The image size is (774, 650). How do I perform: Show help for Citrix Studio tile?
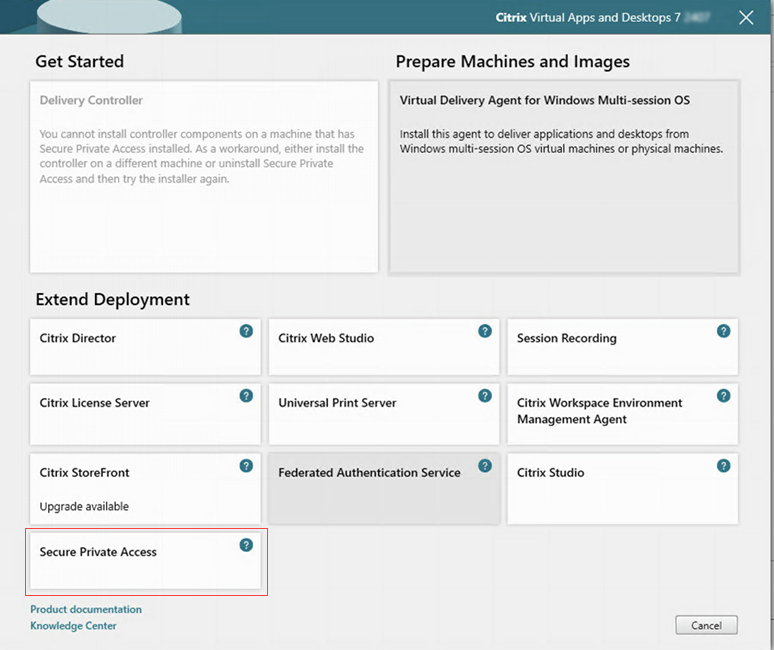(x=723, y=466)
